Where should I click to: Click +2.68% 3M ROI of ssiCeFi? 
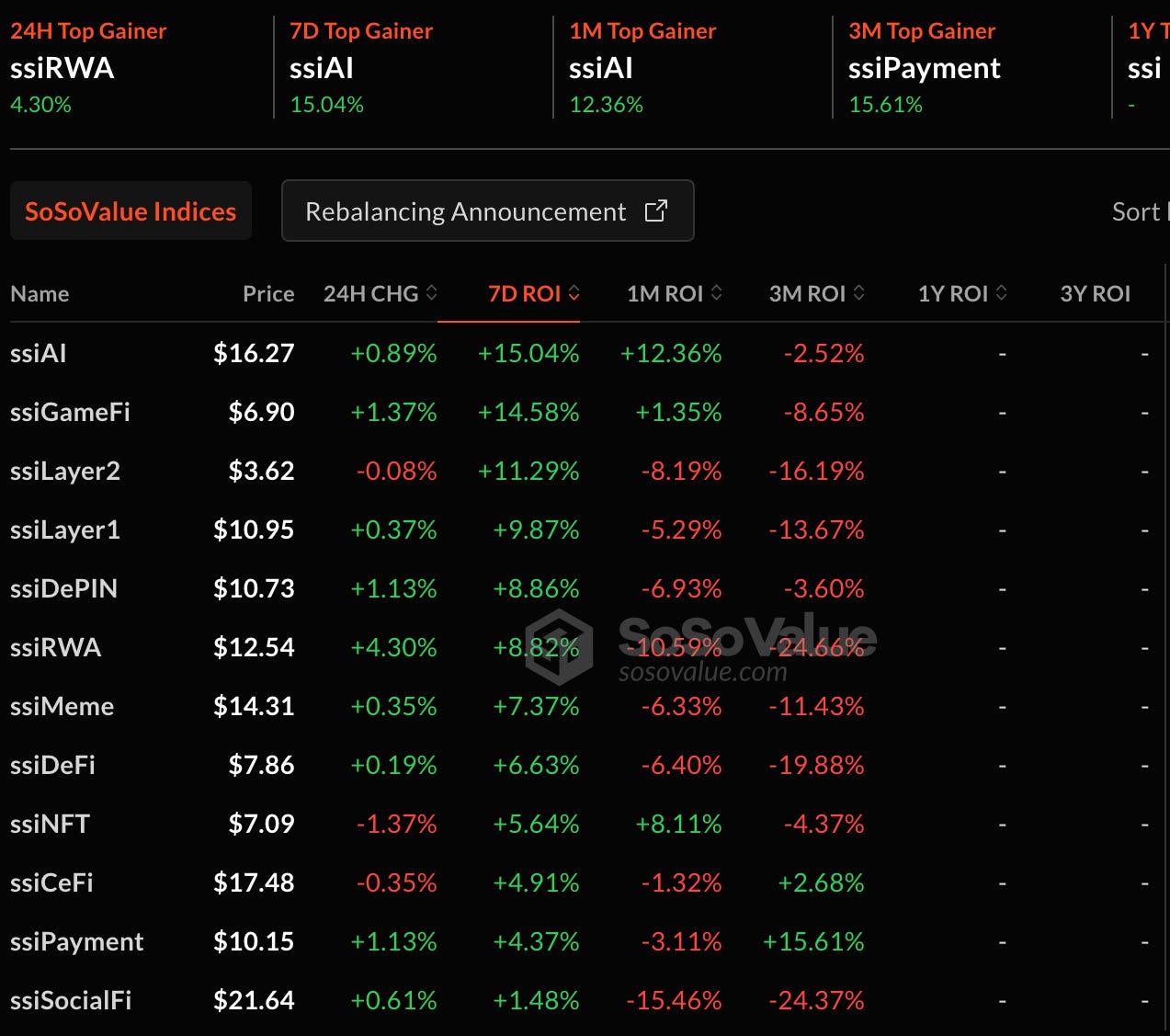click(x=821, y=882)
